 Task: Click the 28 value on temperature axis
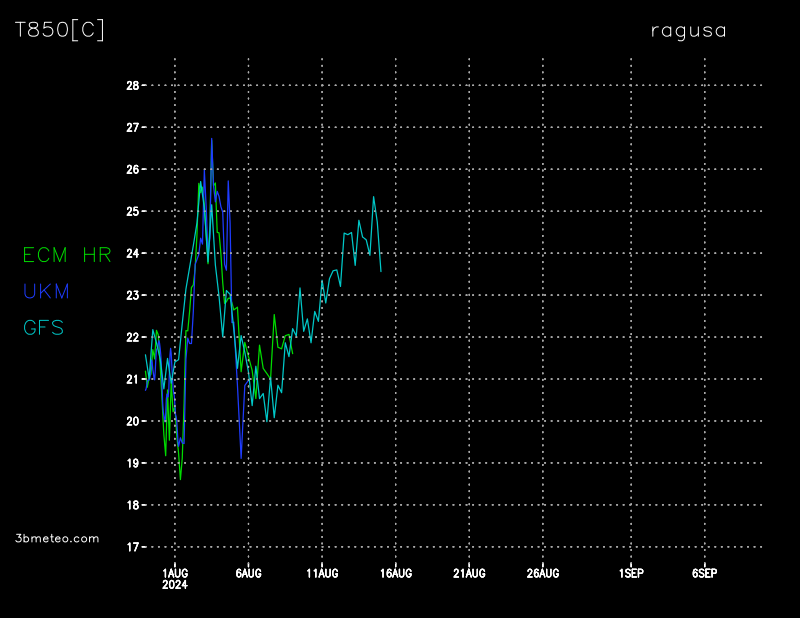tap(132, 86)
